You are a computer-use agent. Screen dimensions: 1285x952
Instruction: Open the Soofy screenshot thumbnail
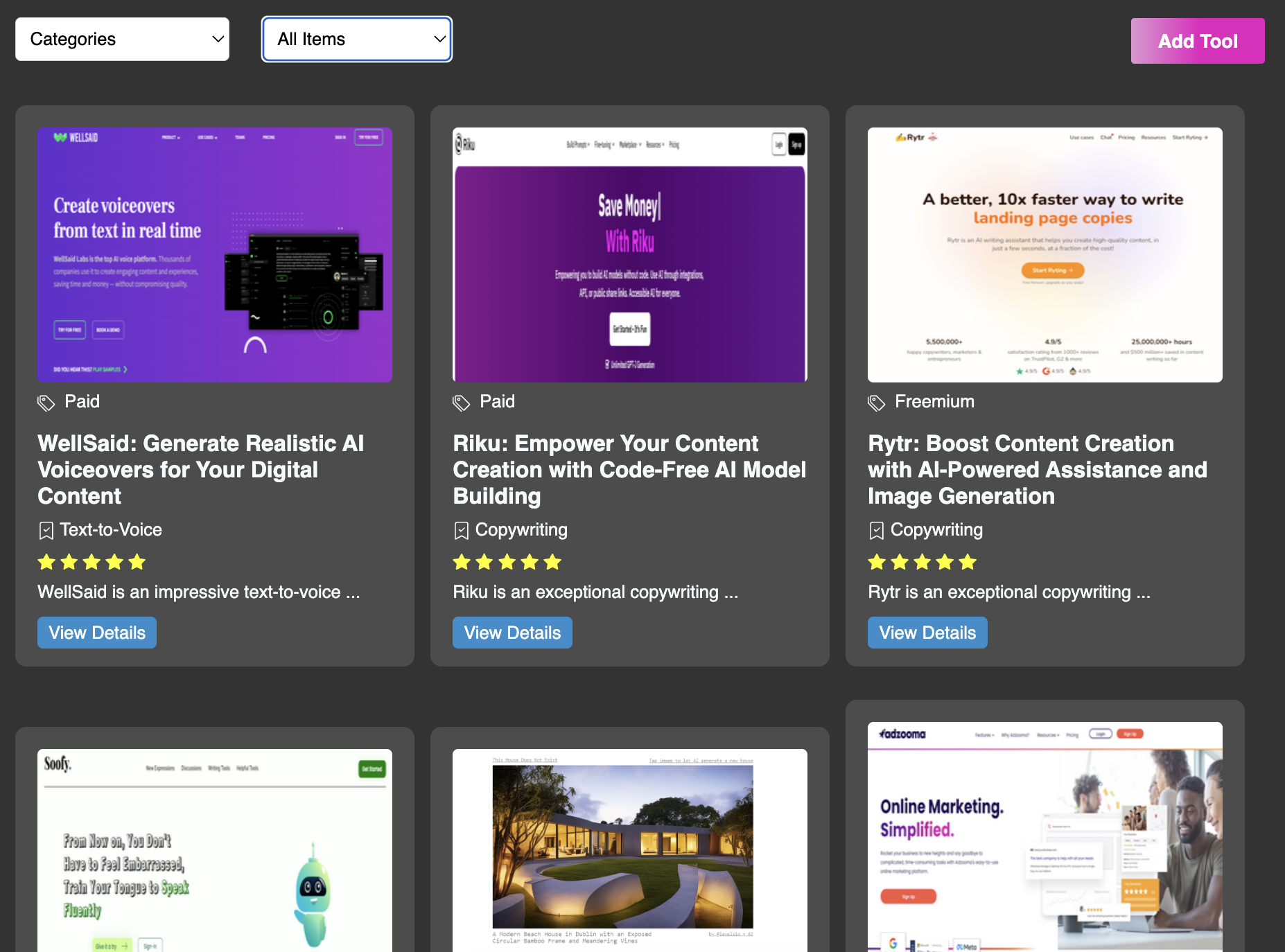click(x=215, y=850)
